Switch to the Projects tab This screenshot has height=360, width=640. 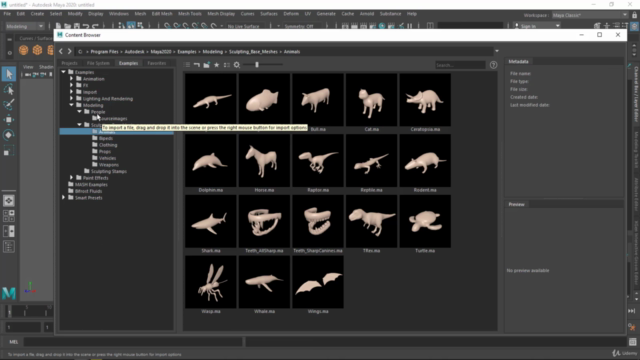[69, 63]
